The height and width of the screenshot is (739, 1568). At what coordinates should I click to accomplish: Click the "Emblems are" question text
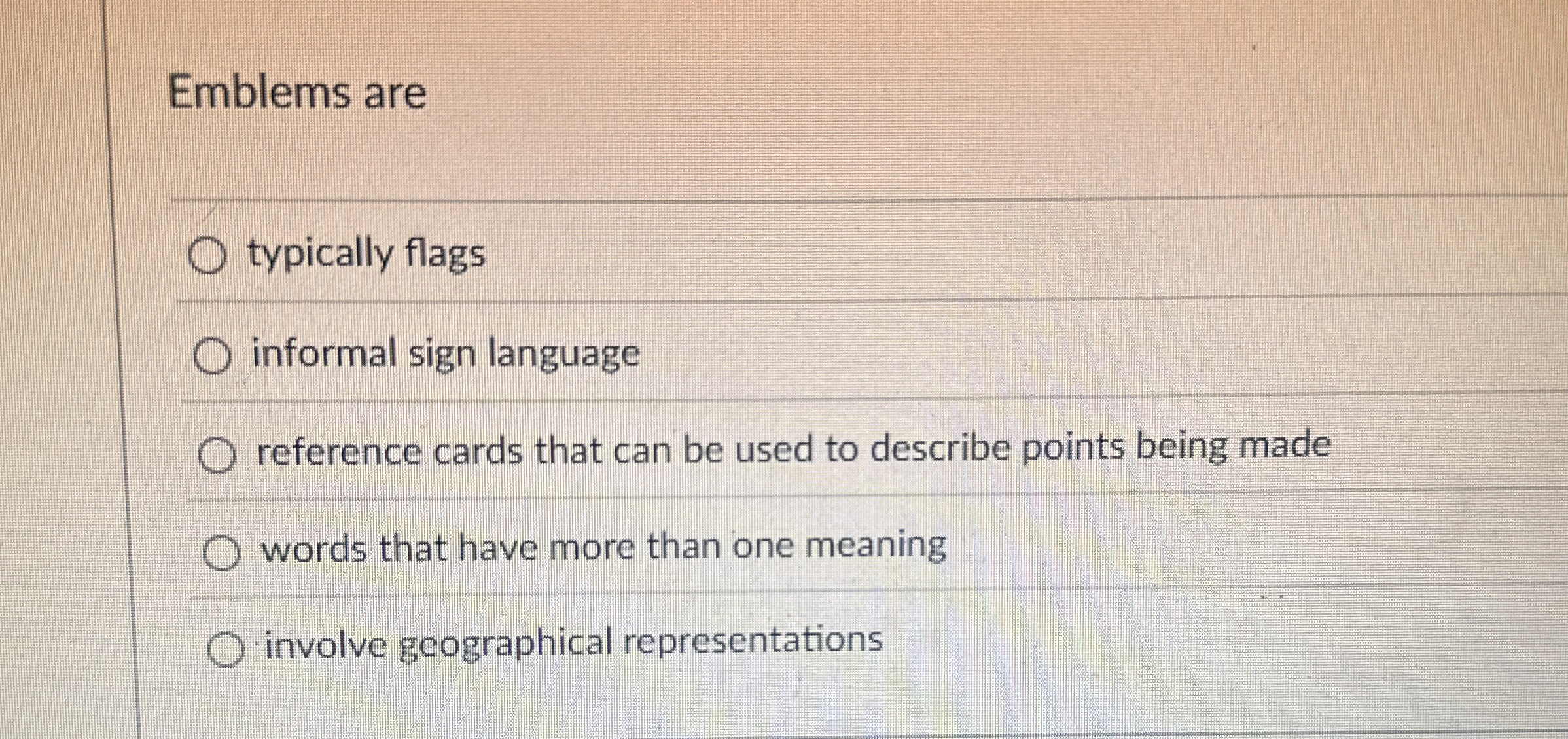pyautogui.click(x=296, y=92)
